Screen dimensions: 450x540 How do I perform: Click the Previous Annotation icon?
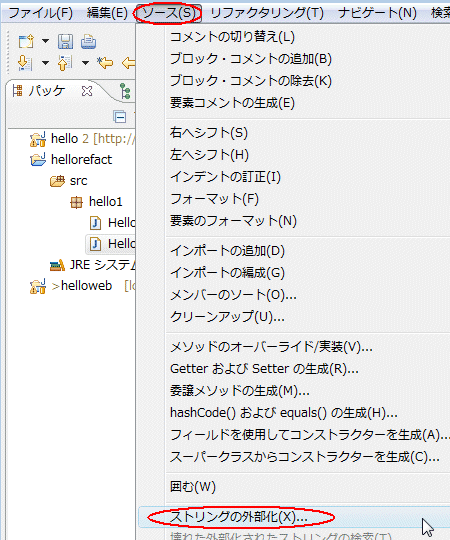(x=65, y=63)
